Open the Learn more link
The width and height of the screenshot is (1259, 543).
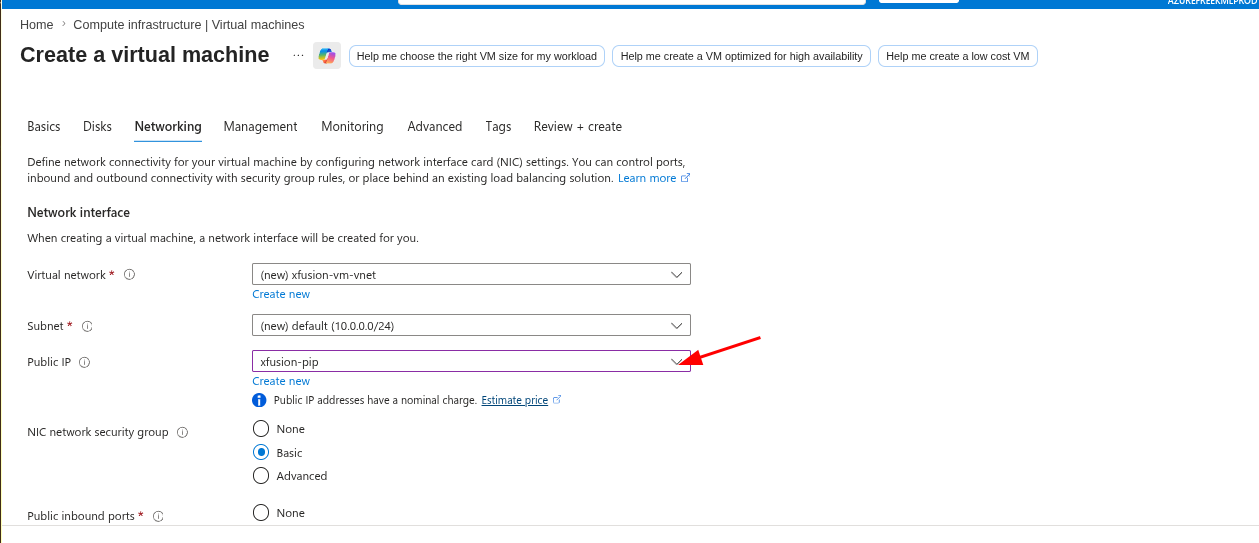point(647,178)
